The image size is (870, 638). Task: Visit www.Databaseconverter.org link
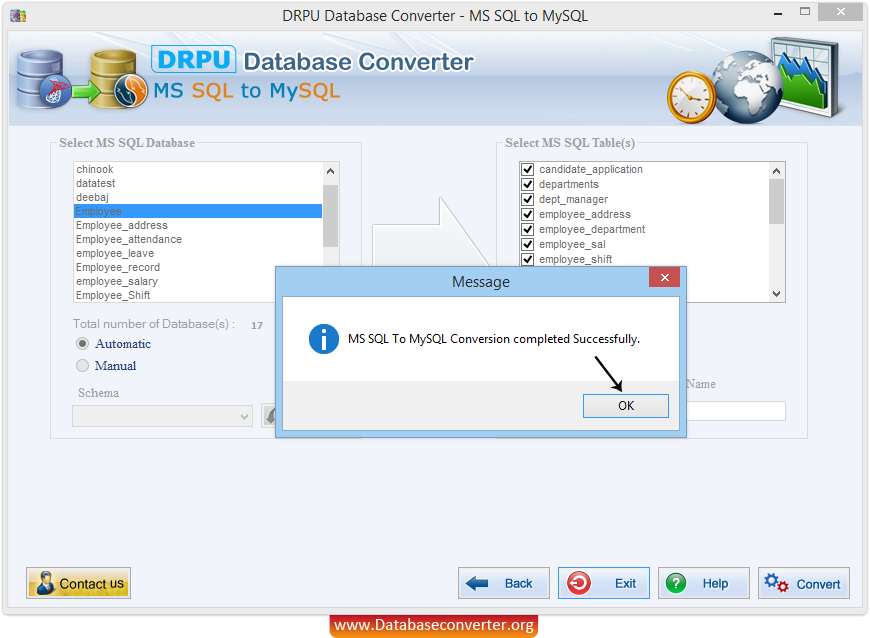click(x=434, y=625)
